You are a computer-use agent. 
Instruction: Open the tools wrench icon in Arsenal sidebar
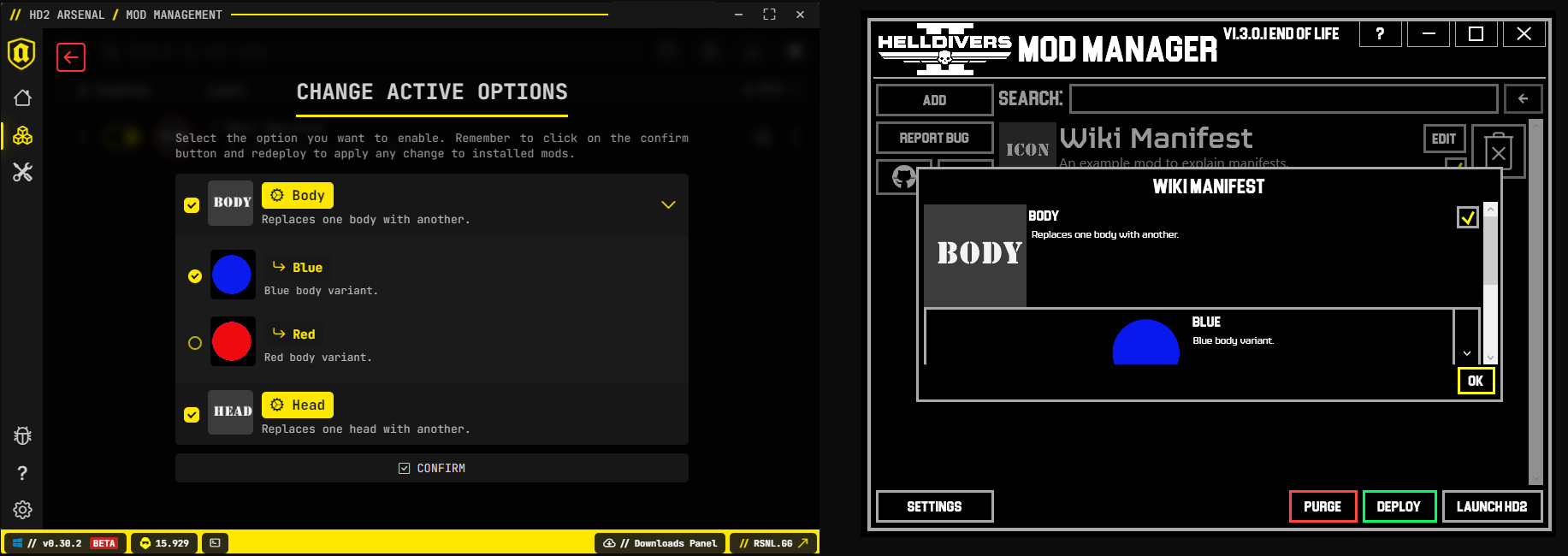pyautogui.click(x=23, y=172)
